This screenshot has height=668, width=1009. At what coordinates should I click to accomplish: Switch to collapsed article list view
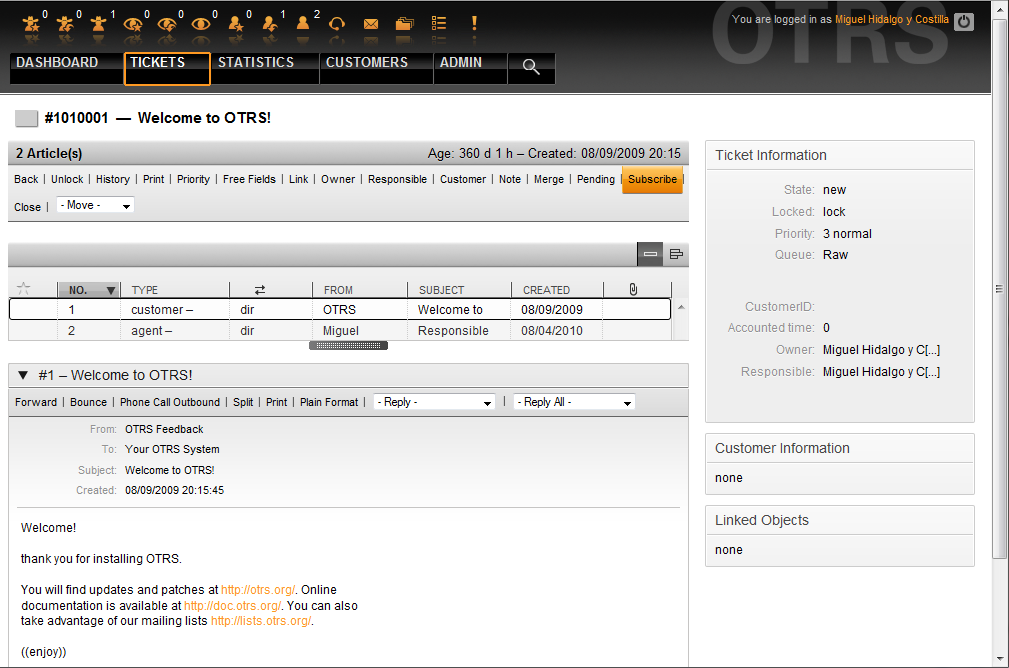pos(650,255)
